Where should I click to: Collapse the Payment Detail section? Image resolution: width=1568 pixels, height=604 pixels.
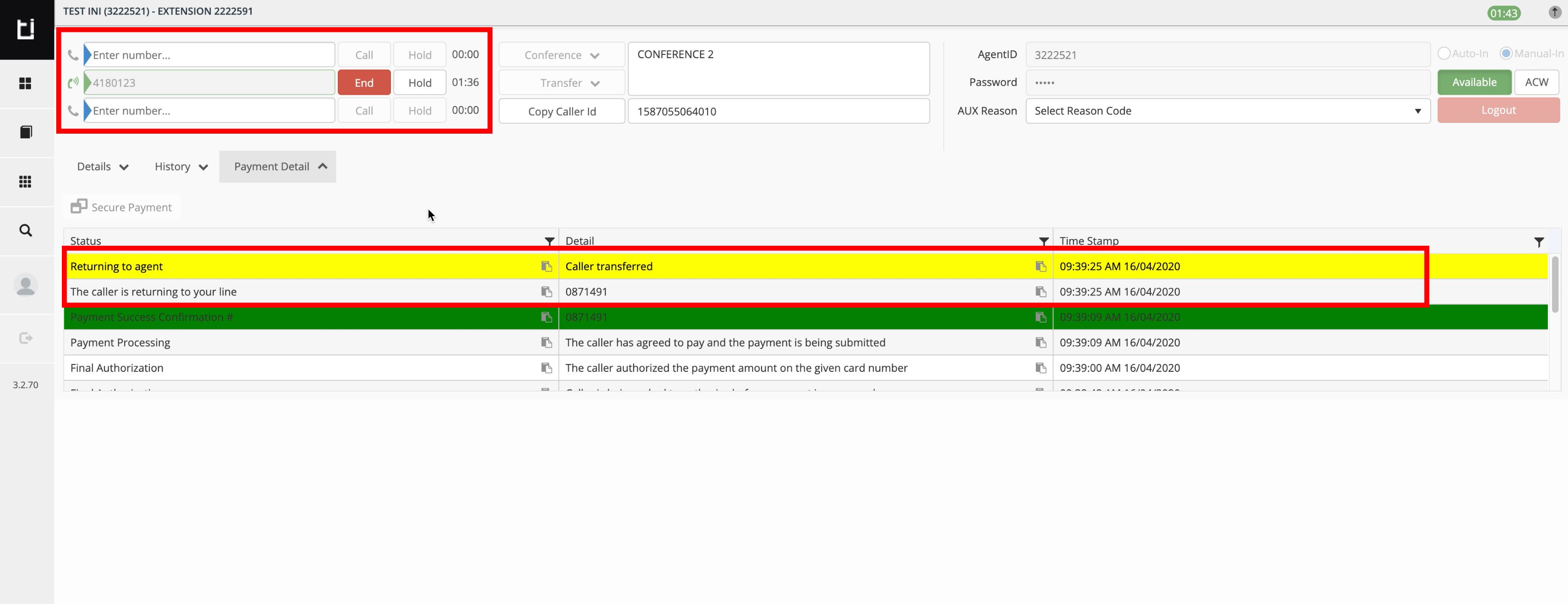pyautogui.click(x=277, y=166)
